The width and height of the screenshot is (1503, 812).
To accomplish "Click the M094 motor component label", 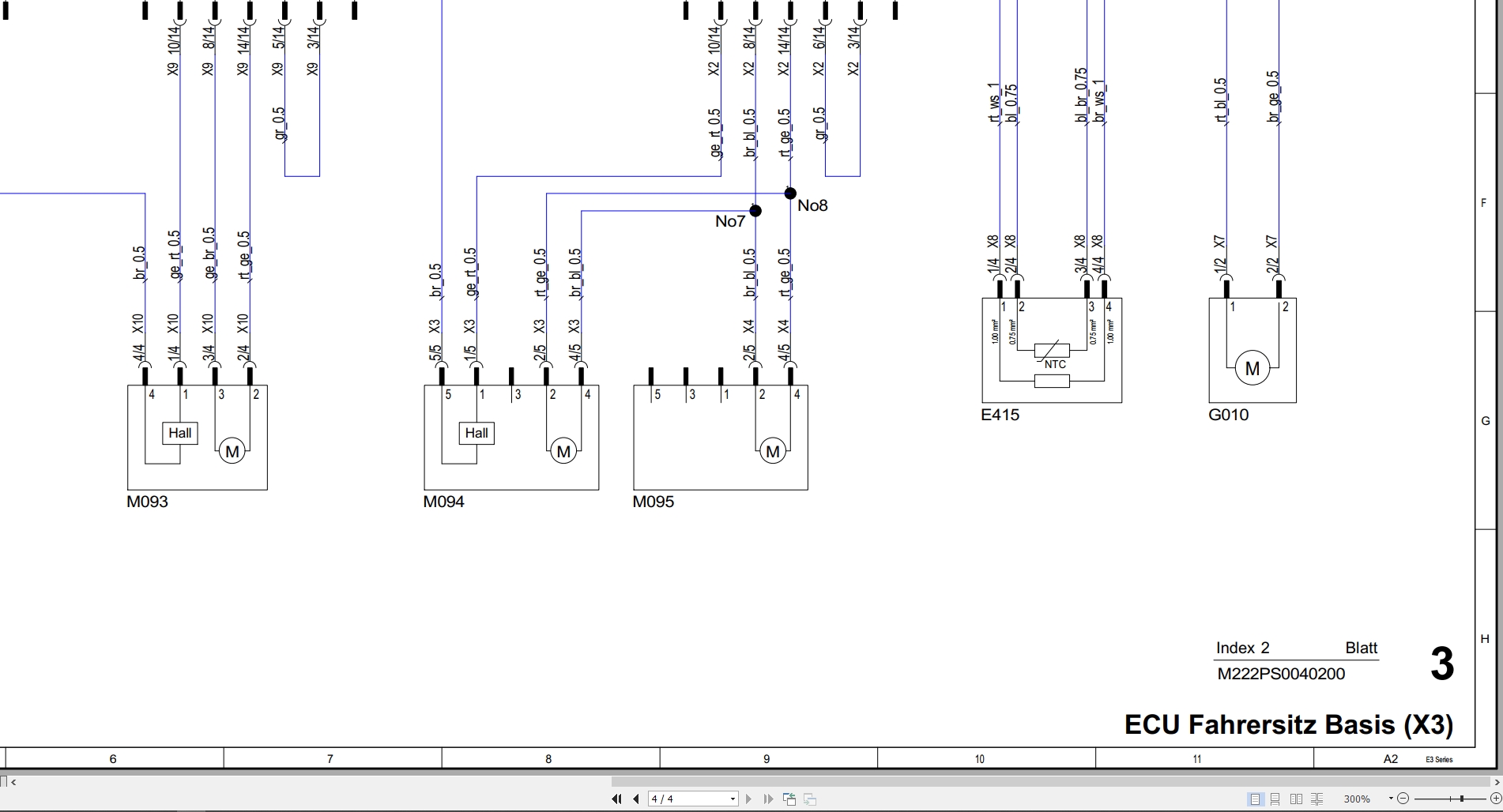I will 444,502.
